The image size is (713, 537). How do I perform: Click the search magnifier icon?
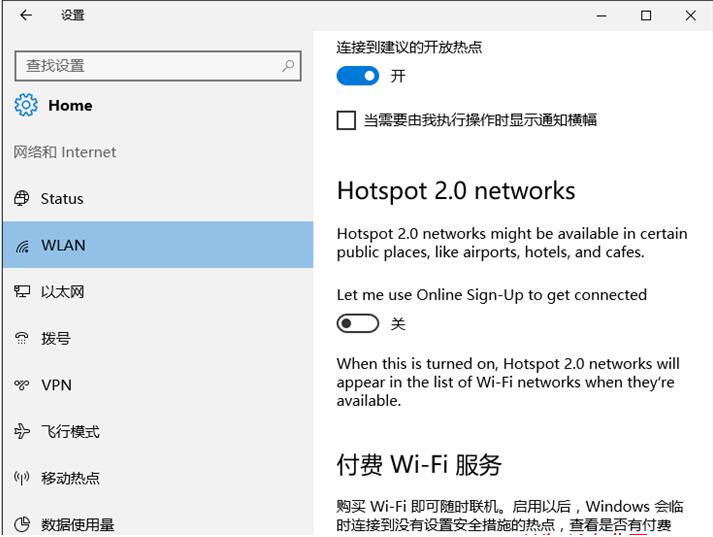[x=288, y=66]
